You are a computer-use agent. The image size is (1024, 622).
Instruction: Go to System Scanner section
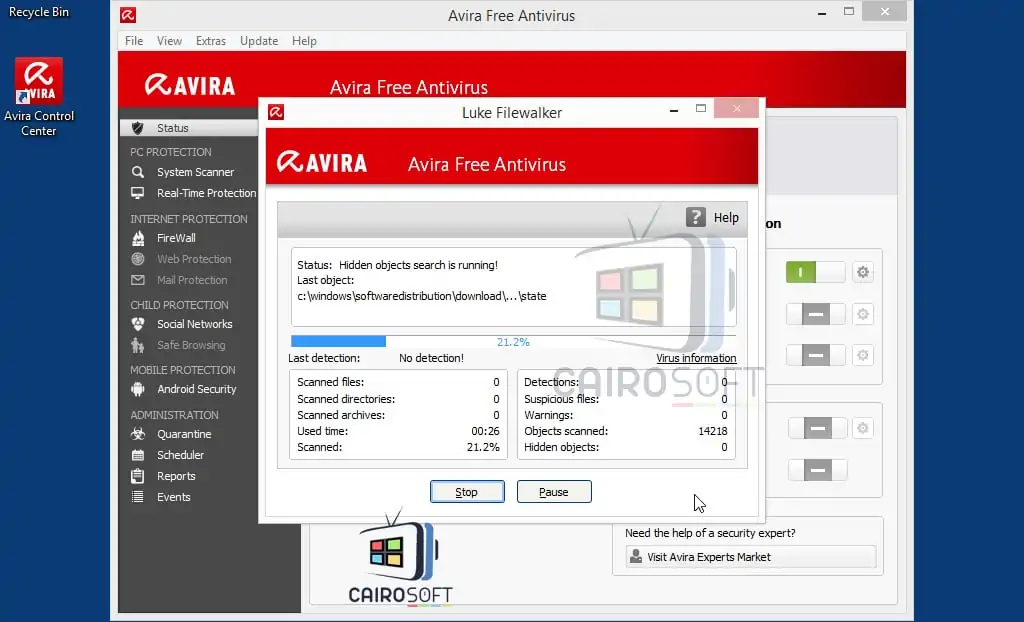(x=195, y=172)
